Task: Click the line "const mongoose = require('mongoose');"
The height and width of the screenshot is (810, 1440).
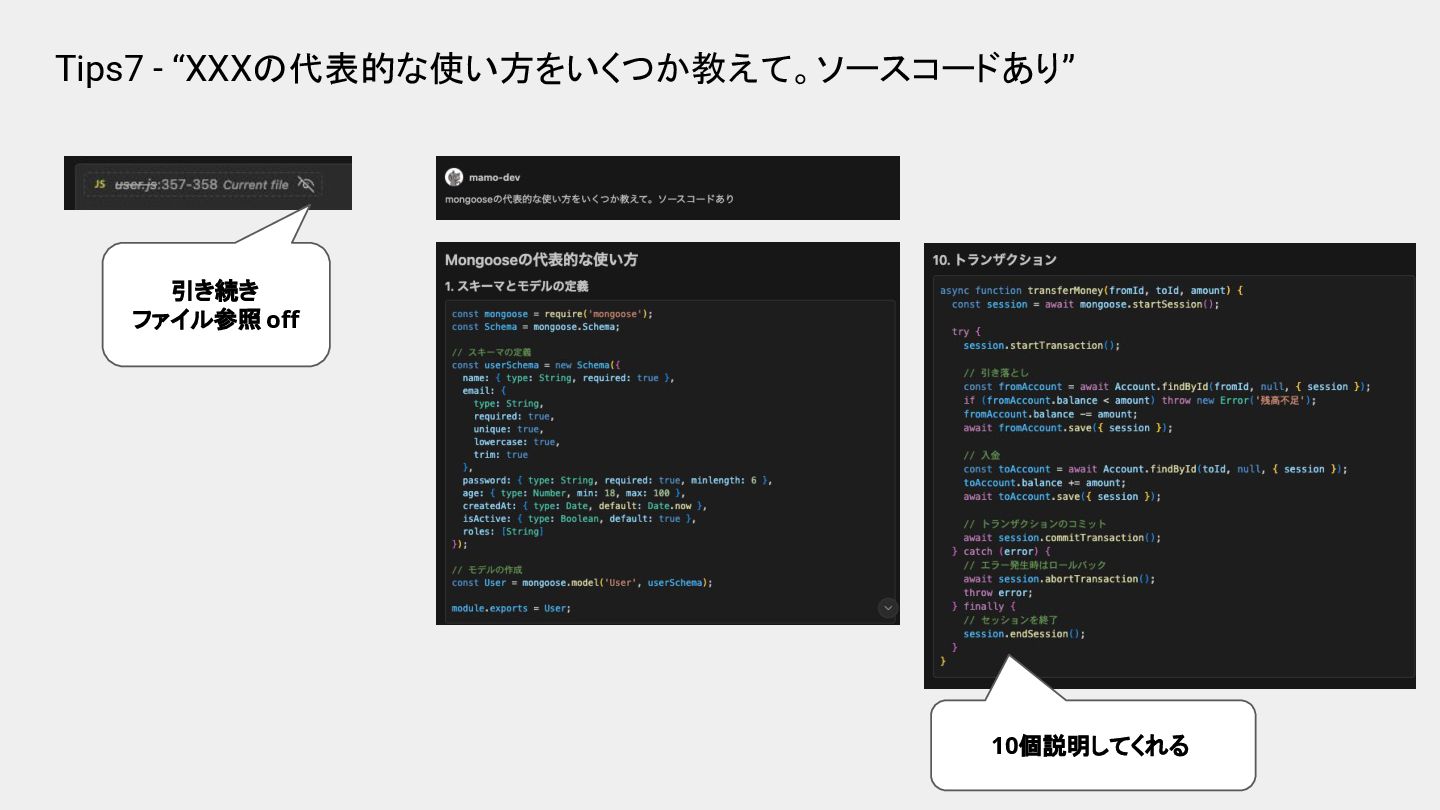Action: (552, 313)
